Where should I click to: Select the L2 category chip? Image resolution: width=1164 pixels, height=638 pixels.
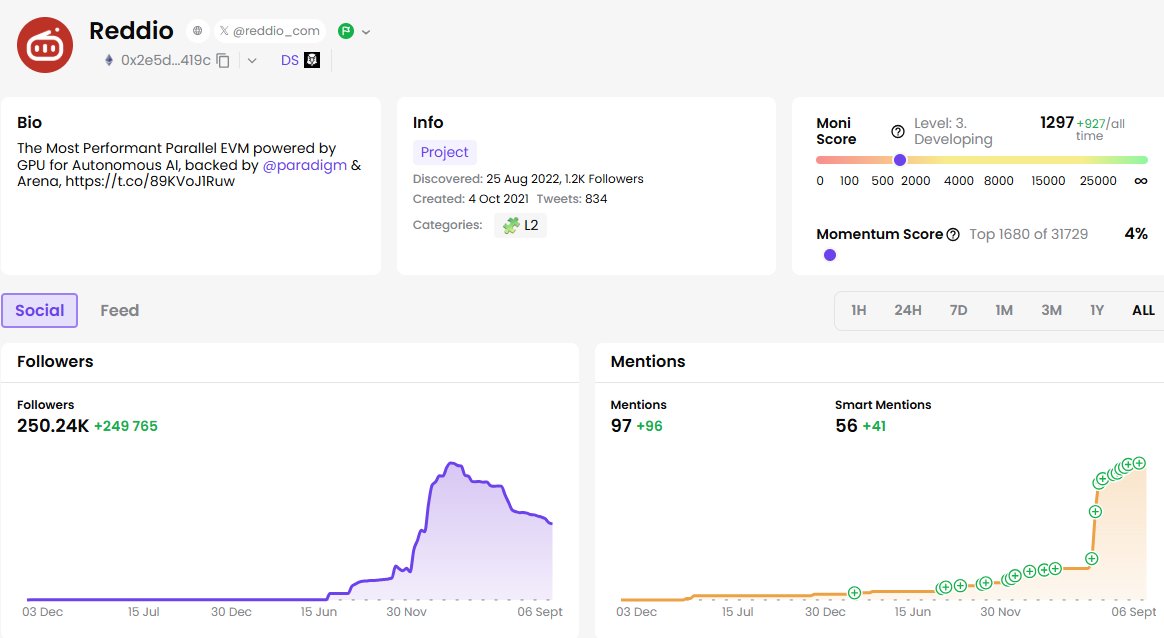tap(520, 225)
